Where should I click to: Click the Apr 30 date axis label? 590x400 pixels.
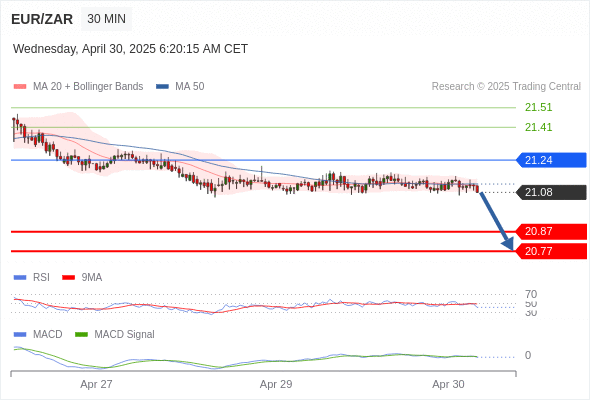click(448, 384)
